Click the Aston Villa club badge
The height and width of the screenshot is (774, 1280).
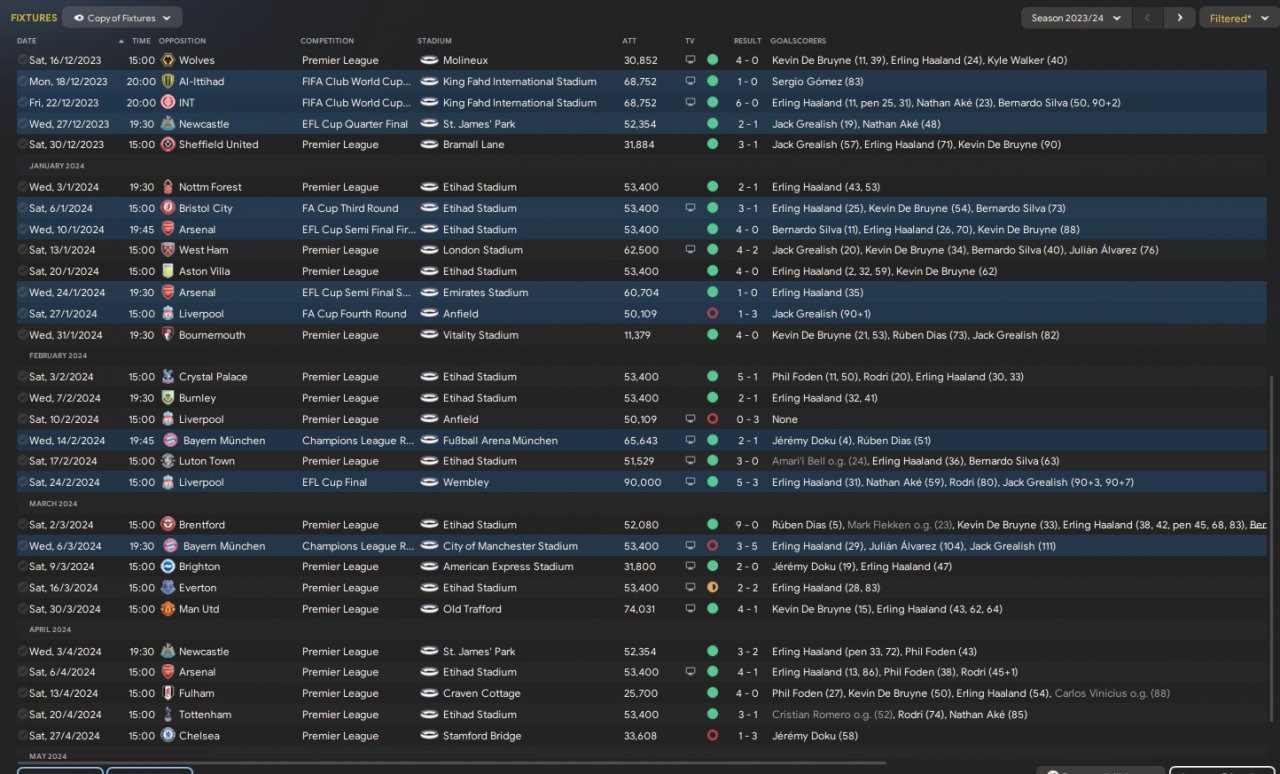pos(168,271)
